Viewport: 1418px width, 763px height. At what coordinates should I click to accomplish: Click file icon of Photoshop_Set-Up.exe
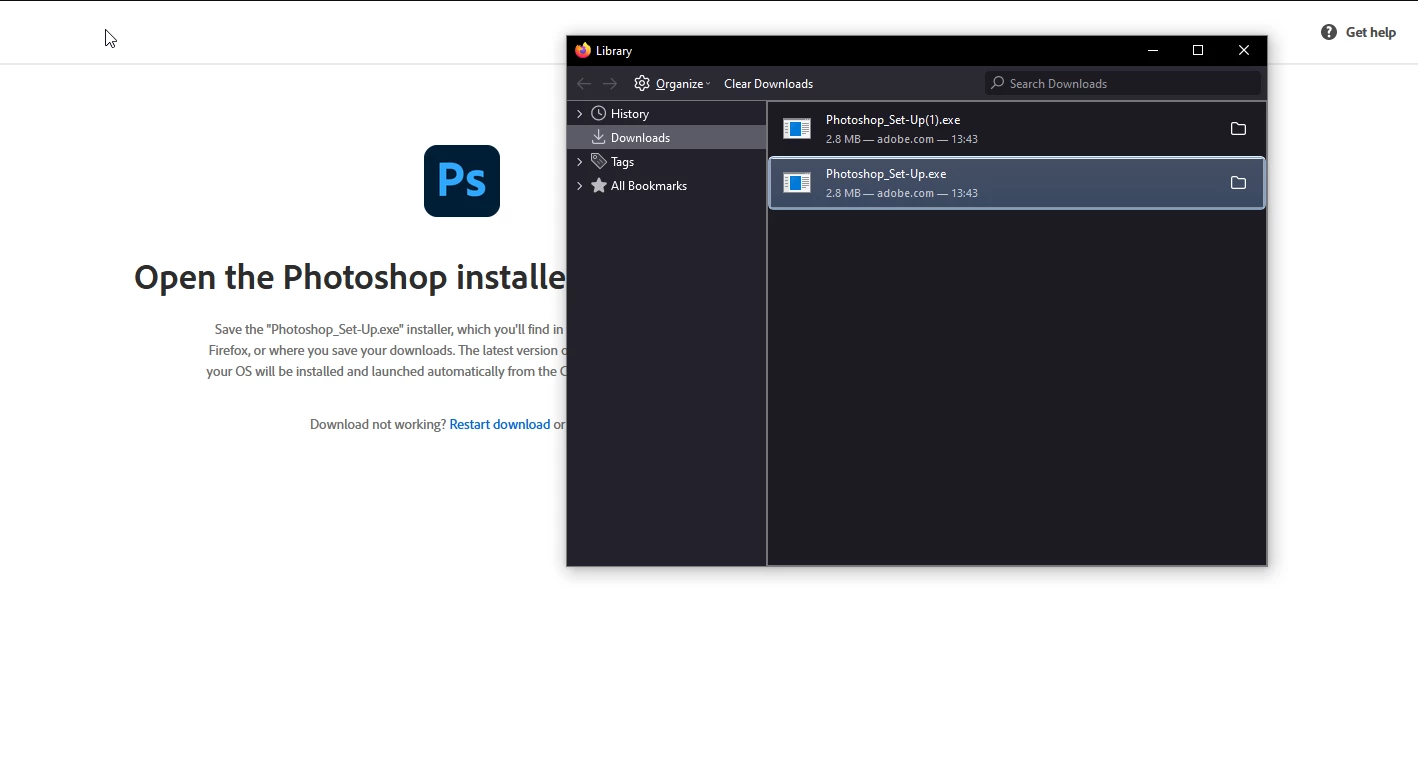797,183
